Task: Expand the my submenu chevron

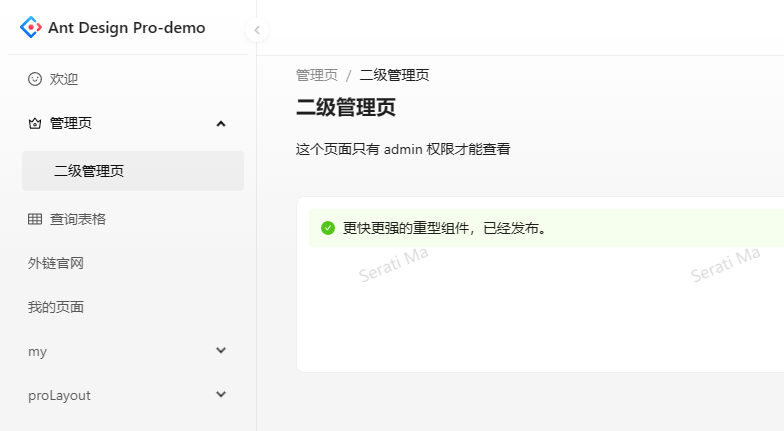Action: (x=221, y=351)
